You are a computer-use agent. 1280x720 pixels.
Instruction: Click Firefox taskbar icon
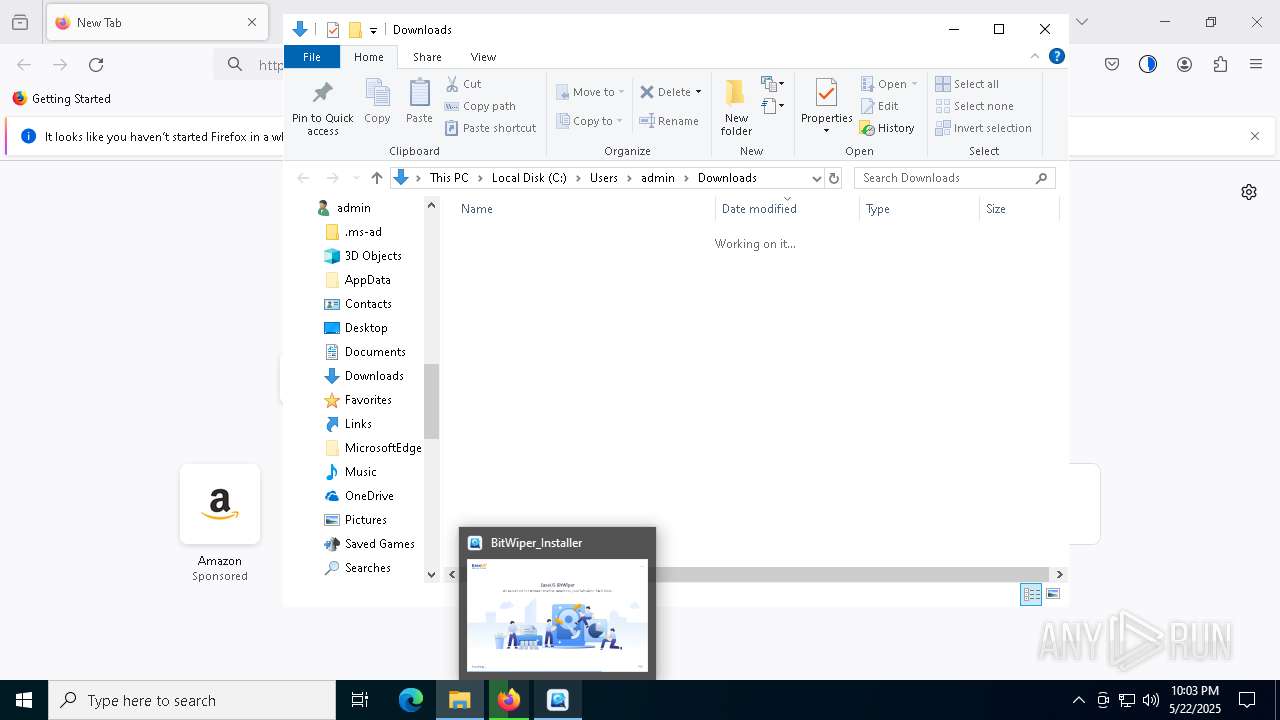pyautogui.click(x=509, y=700)
